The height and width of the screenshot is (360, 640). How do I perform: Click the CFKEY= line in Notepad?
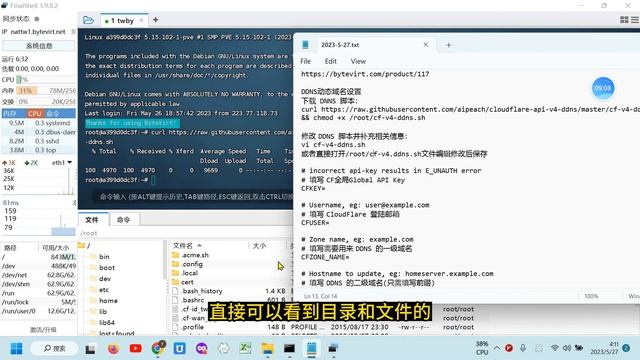tap(313, 189)
